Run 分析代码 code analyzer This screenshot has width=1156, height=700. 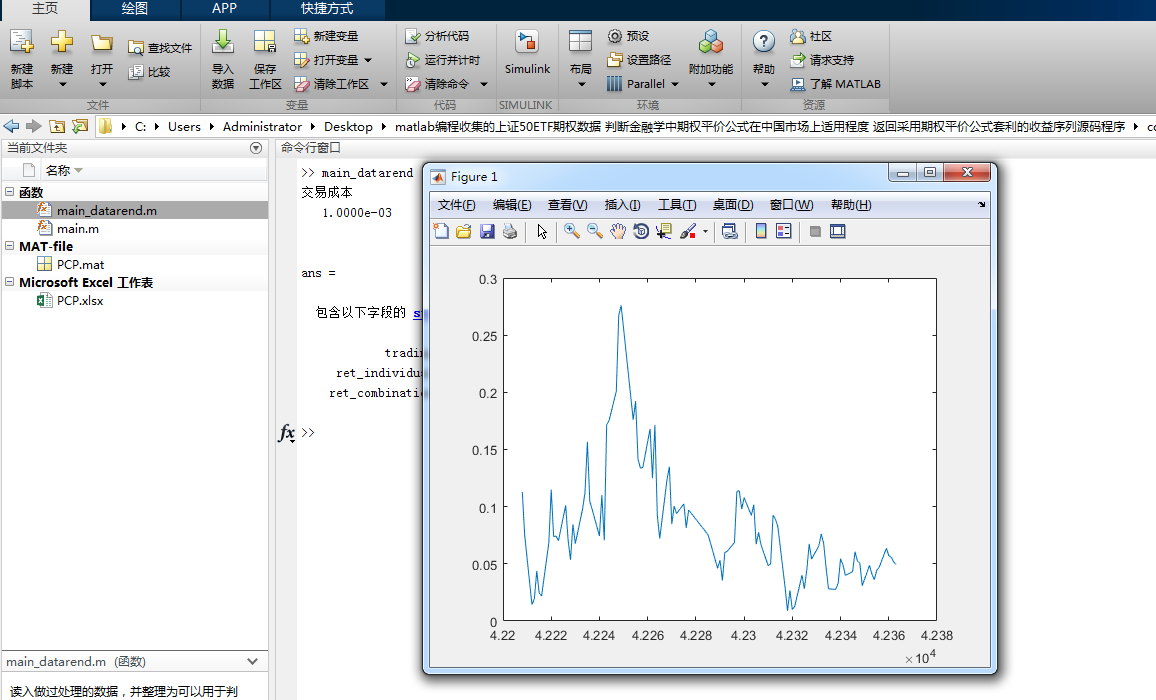click(x=437, y=36)
